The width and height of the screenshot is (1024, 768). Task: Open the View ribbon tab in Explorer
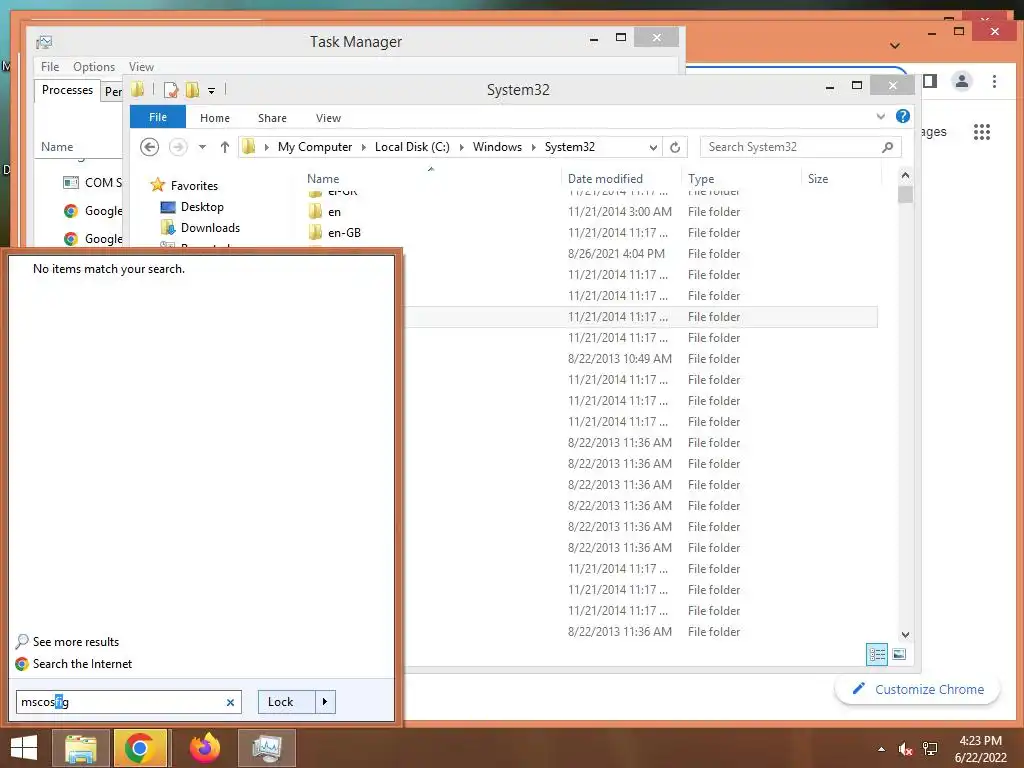click(328, 118)
